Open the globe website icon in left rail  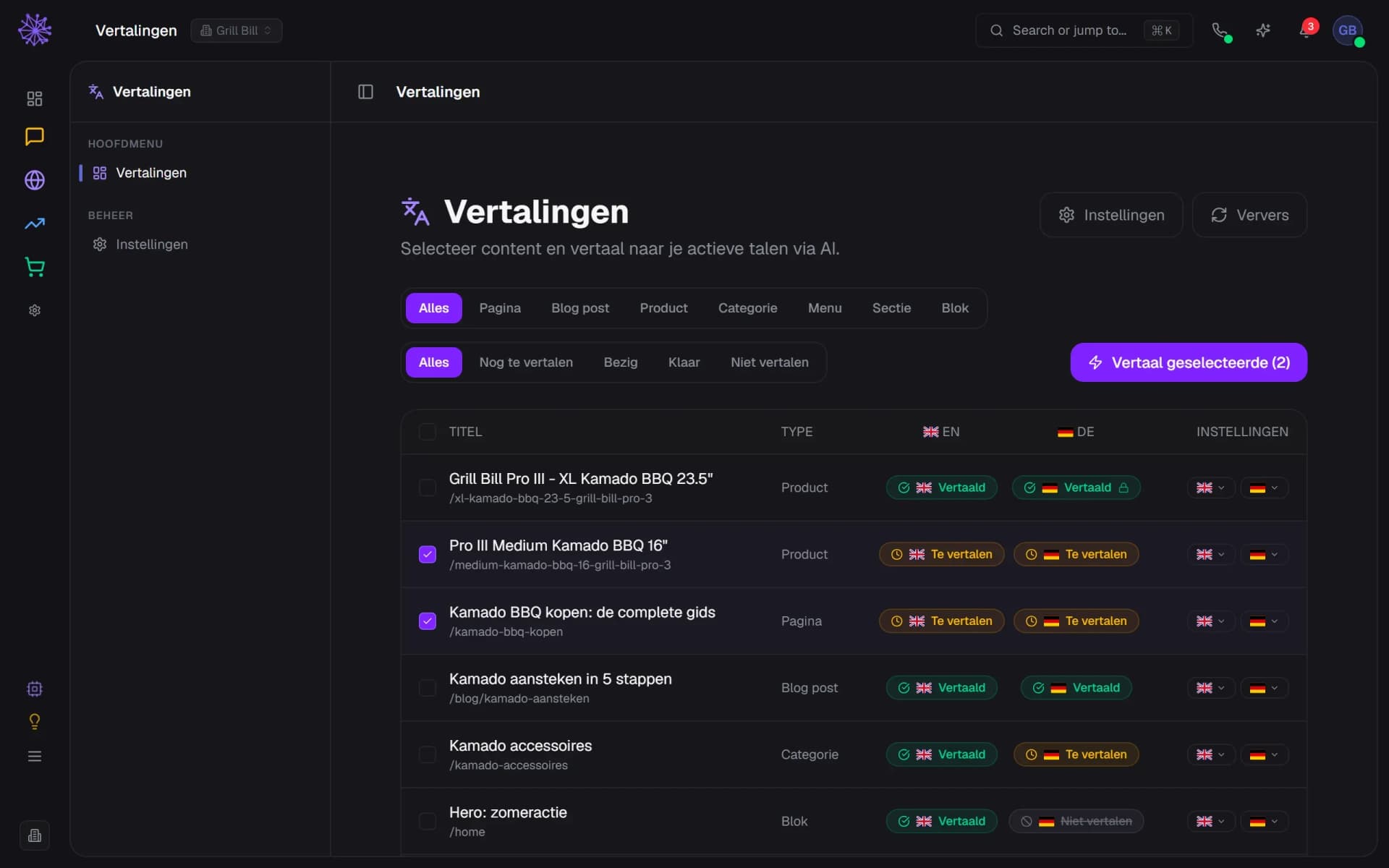pyautogui.click(x=35, y=180)
